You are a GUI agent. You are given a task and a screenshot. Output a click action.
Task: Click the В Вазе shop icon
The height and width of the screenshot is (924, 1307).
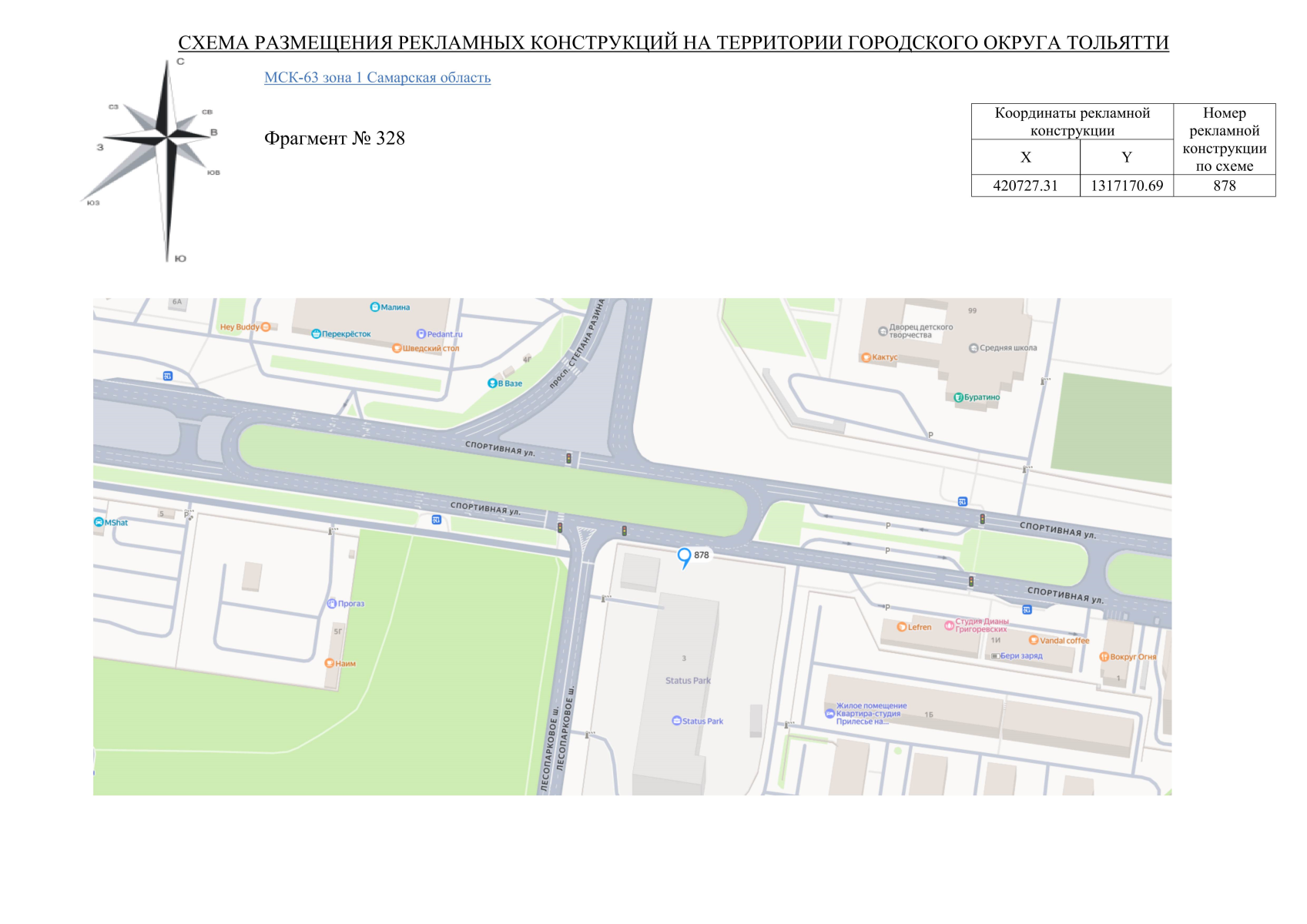click(x=492, y=383)
